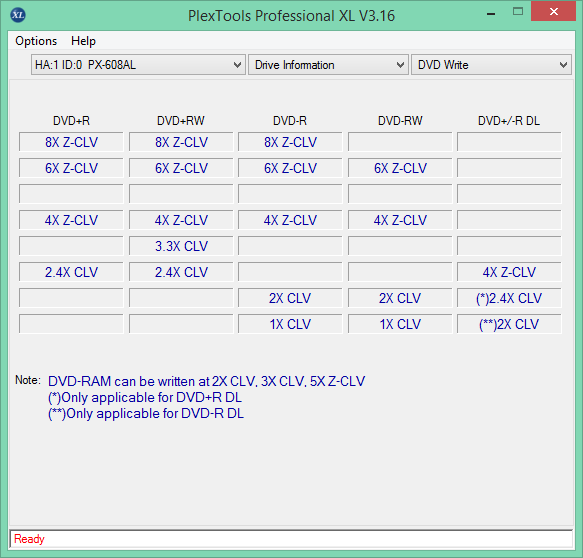
Task: Click the (**)2X CLV cell
Action: click(x=509, y=324)
